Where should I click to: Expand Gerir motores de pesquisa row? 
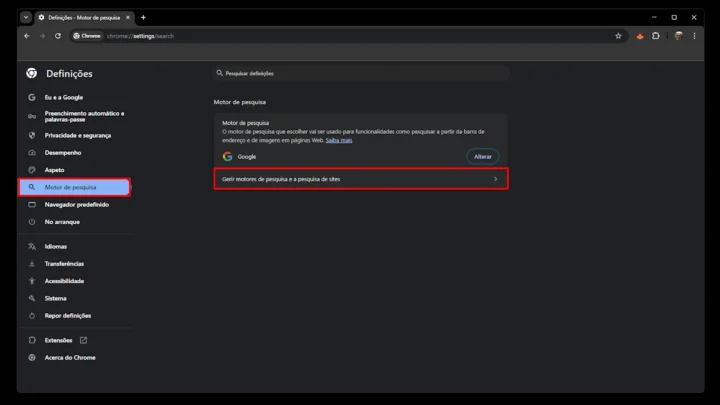[360, 179]
